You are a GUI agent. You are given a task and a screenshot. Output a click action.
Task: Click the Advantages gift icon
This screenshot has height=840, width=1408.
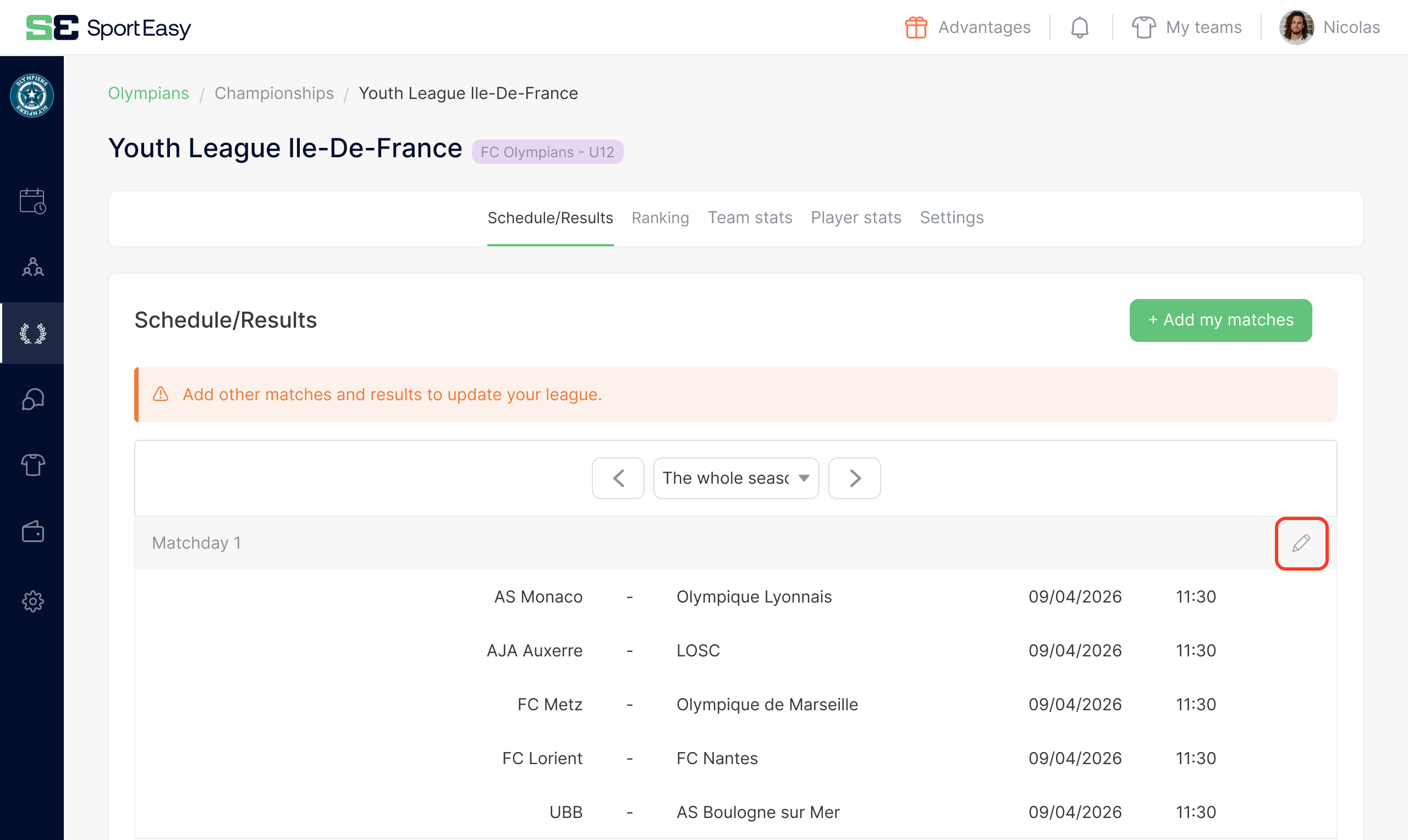coord(915,27)
